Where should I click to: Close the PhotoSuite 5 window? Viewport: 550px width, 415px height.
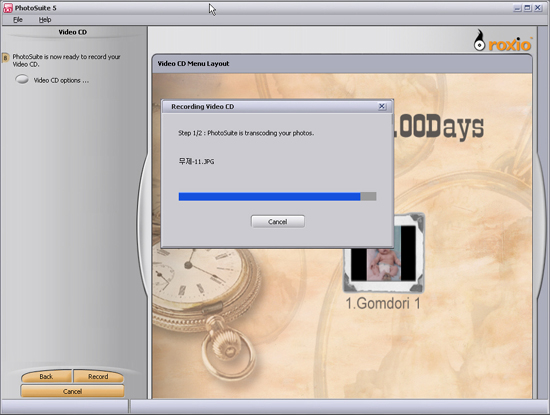click(x=538, y=8)
